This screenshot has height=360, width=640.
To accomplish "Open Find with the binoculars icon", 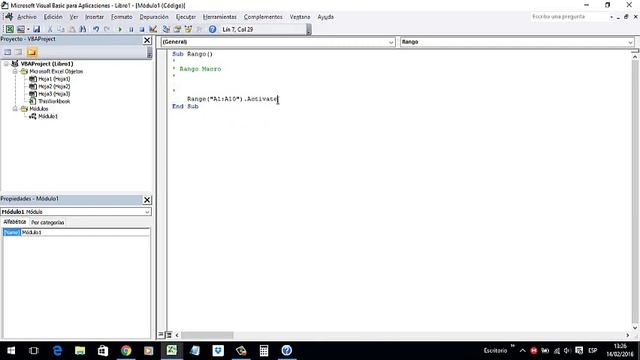I will tap(83, 29).
